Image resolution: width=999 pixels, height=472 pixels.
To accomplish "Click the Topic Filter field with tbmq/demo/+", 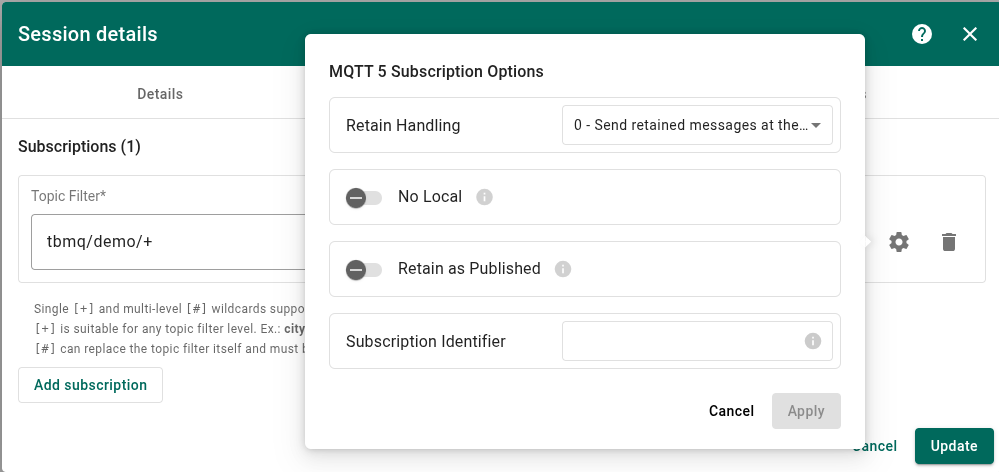I will pyautogui.click(x=165, y=242).
